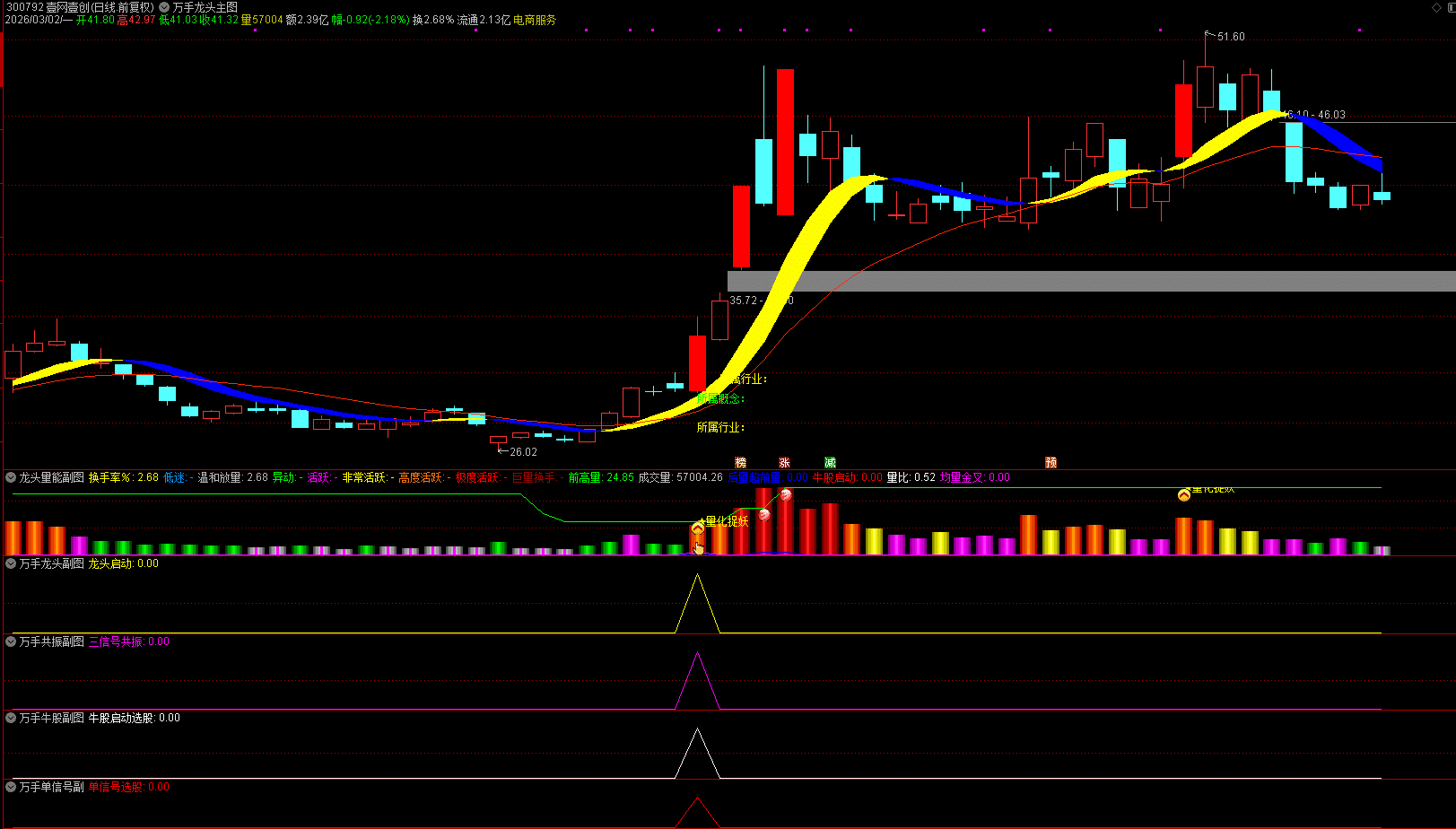
Task: Click the magenta 三信号共振 signal peak
Action: [x=698, y=657]
